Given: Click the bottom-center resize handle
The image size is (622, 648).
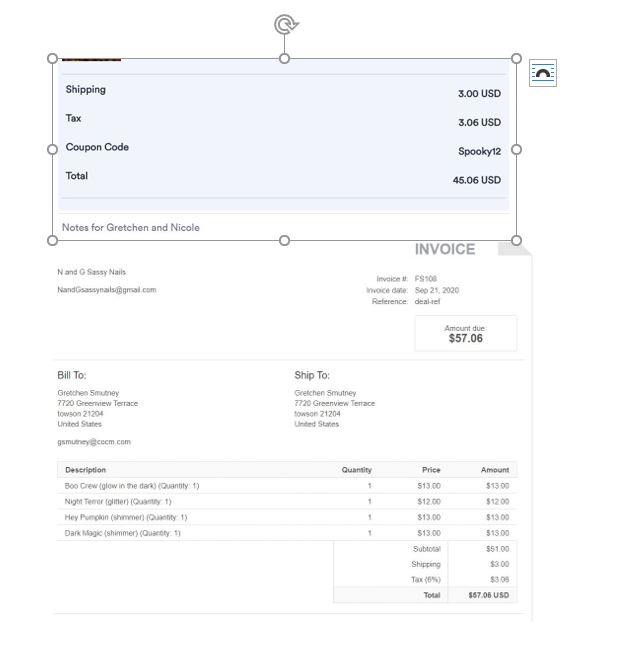Looking at the screenshot, I should point(285,240).
